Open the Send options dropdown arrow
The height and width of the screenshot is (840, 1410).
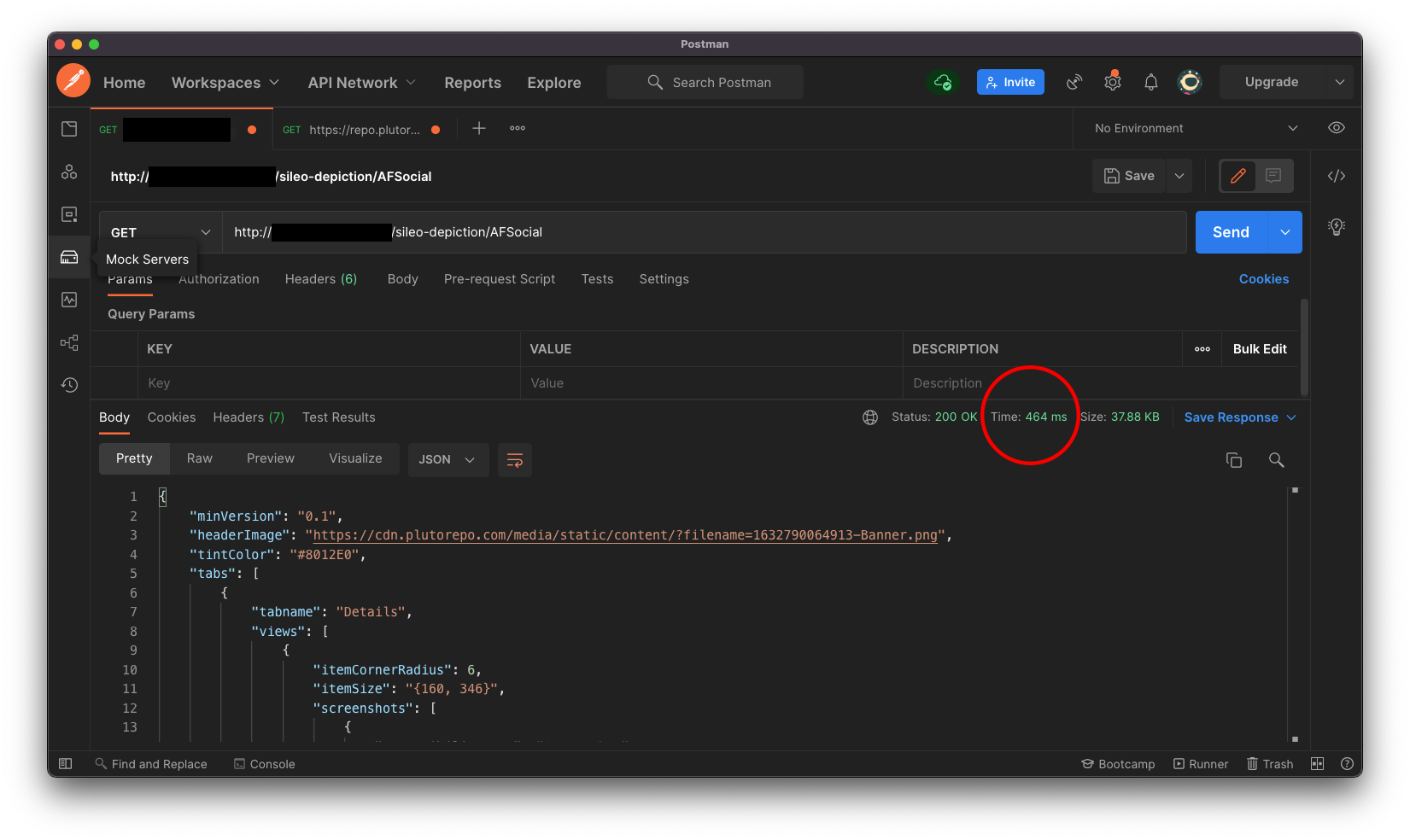click(x=1285, y=232)
